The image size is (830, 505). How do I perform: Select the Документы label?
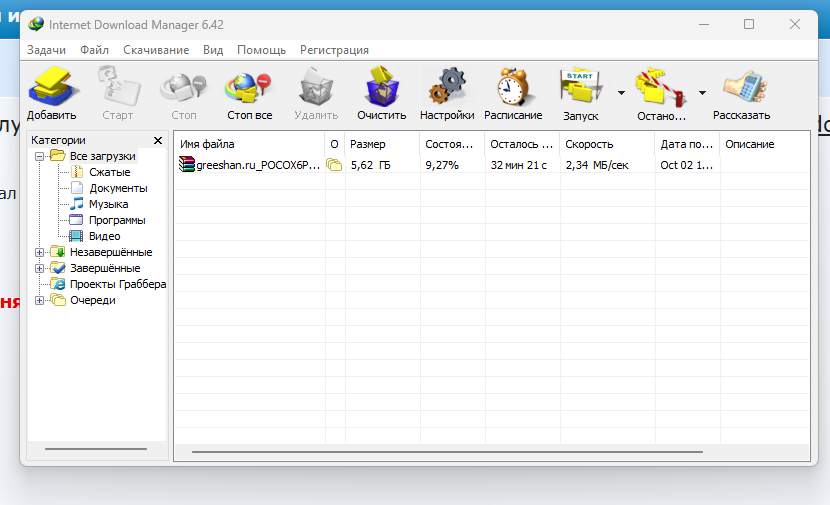pyautogui.click(x=119, y=188)
